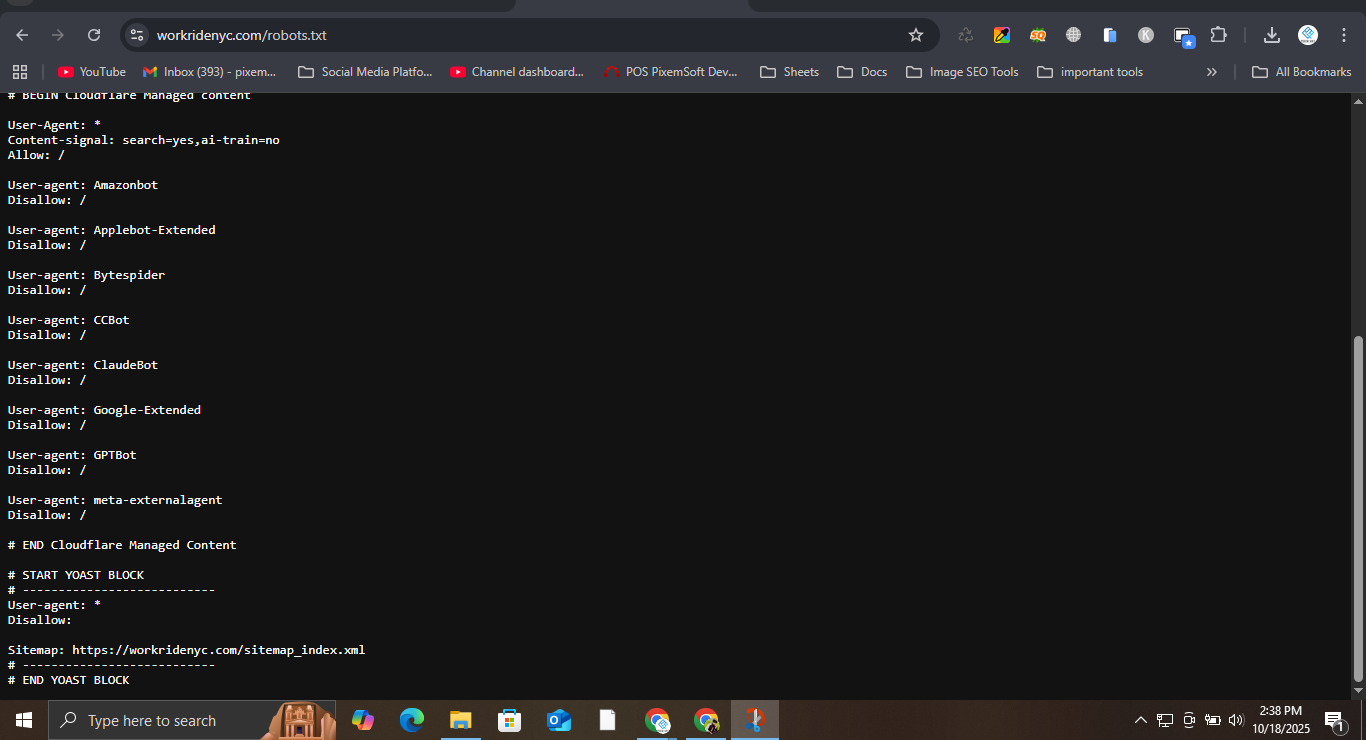Screen dimensions: 1366x740
Task: Open the Chrome Extensions puzzle menu
Action: click(x=1218, y=35)
